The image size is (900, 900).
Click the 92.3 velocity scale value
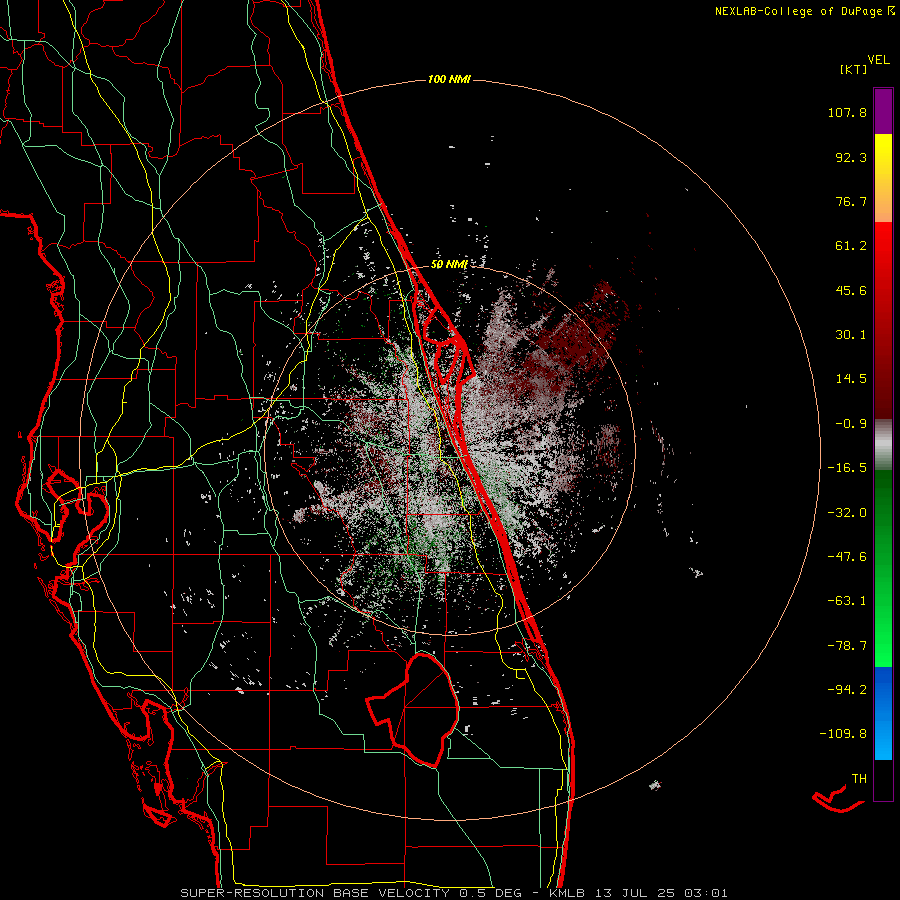pyautogui.click(x=851, y=157)
